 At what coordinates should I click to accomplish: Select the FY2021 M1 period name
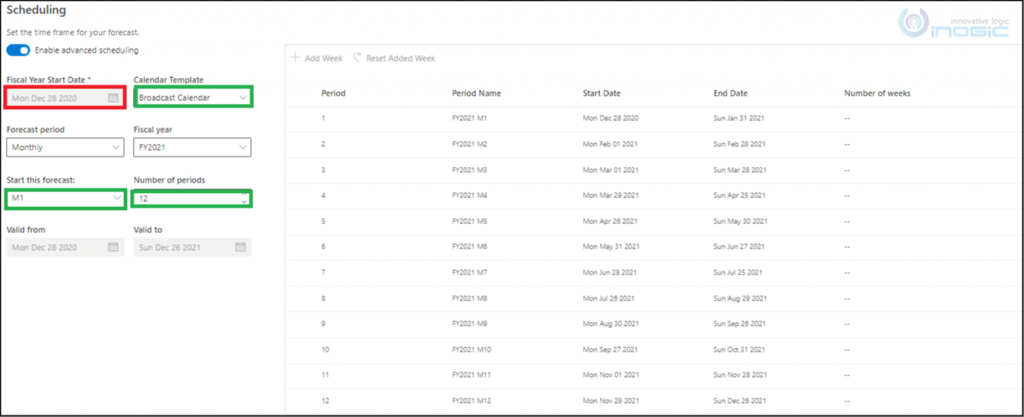[x=470, y=118]
